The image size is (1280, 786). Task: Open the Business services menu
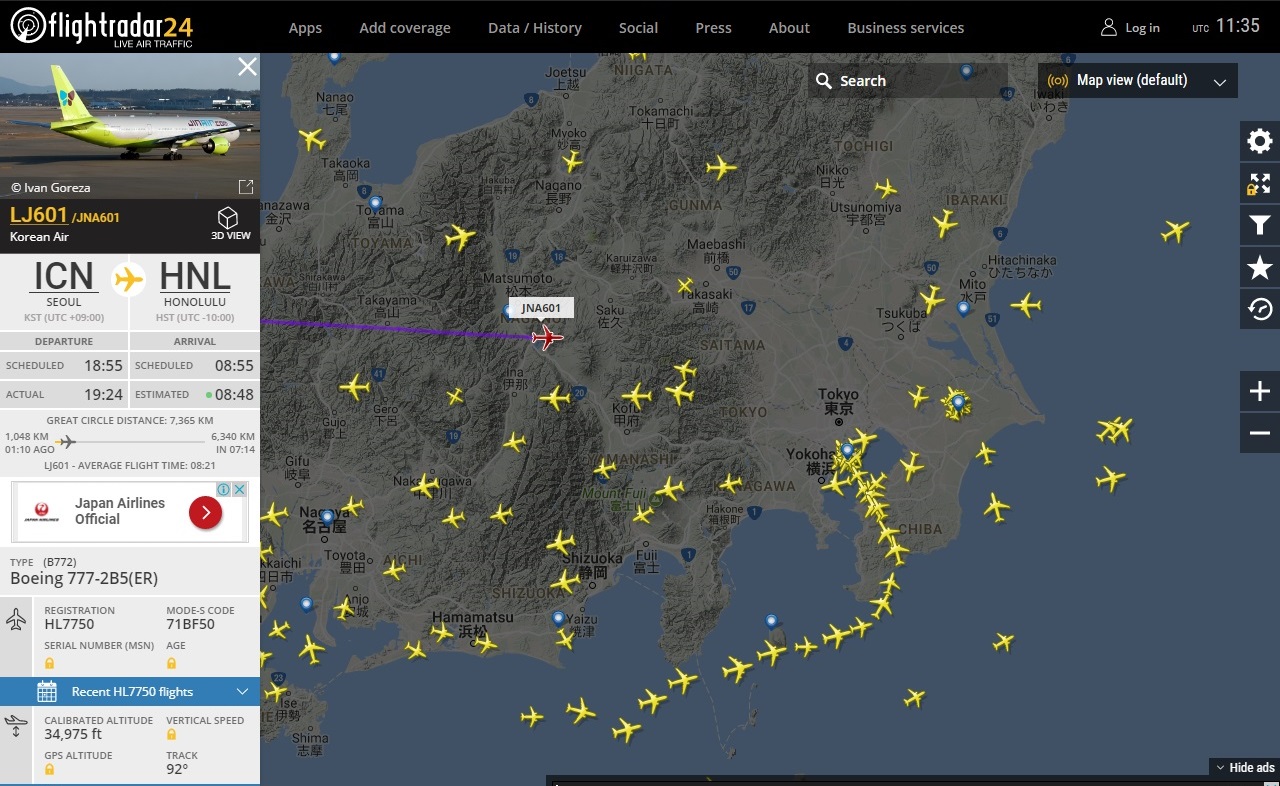pyautogui.click(x=906, y=28)
